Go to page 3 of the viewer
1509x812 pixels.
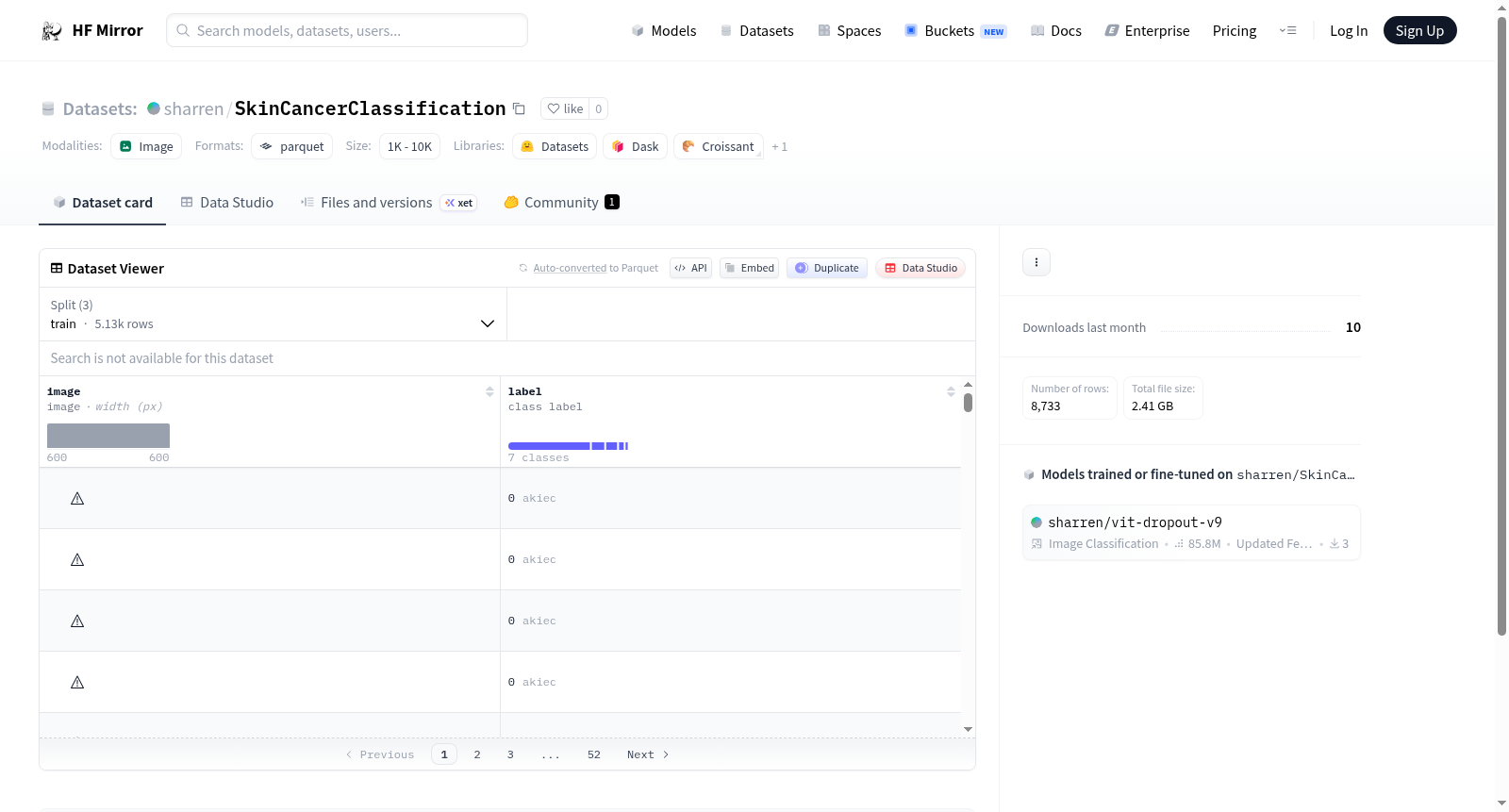pos(510,754)
